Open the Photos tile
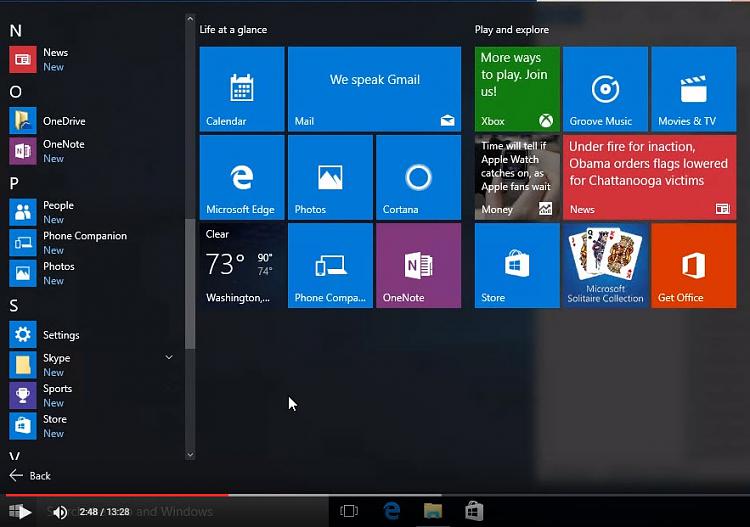This screenshot has height=527, width=750. 330,177
